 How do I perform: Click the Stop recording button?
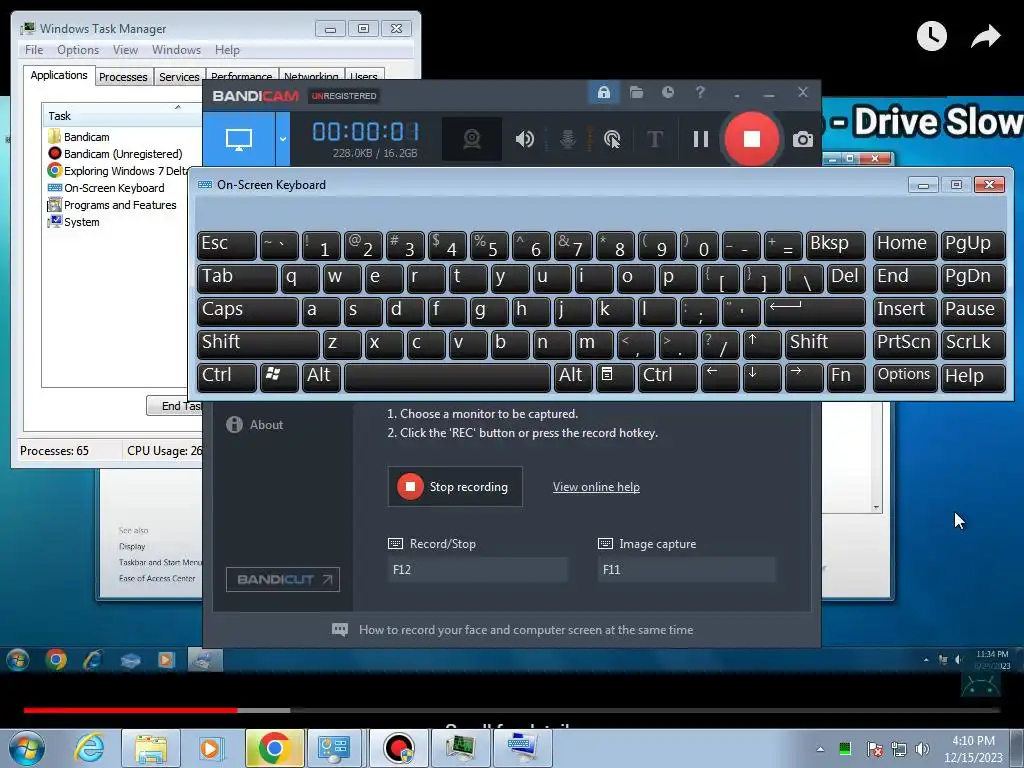point(455,487)
